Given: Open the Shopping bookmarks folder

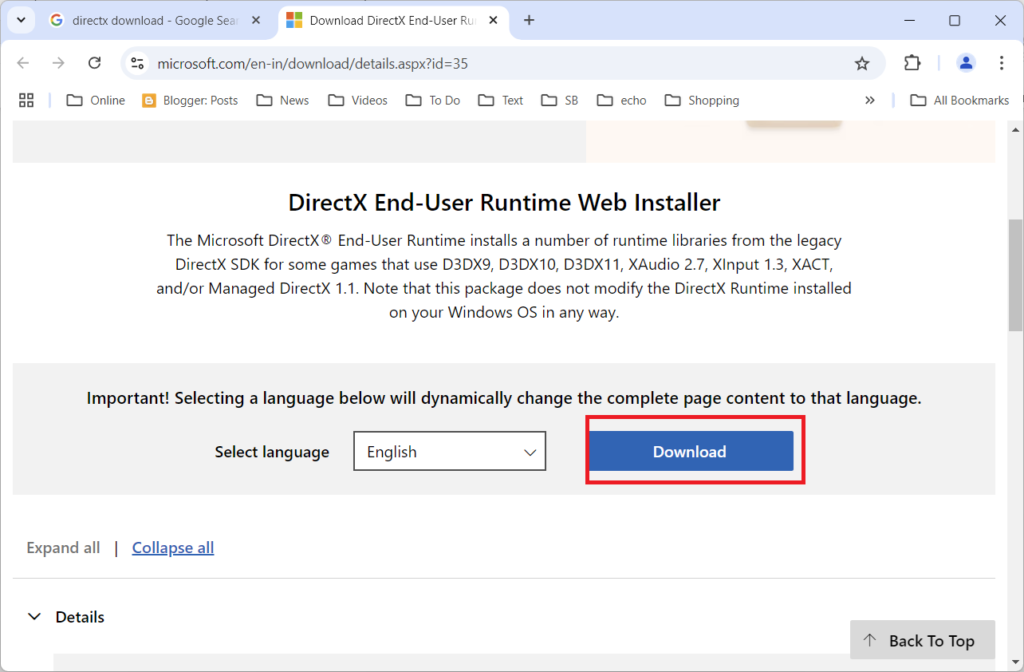Looking at the screenshot, I should point(702,101).
